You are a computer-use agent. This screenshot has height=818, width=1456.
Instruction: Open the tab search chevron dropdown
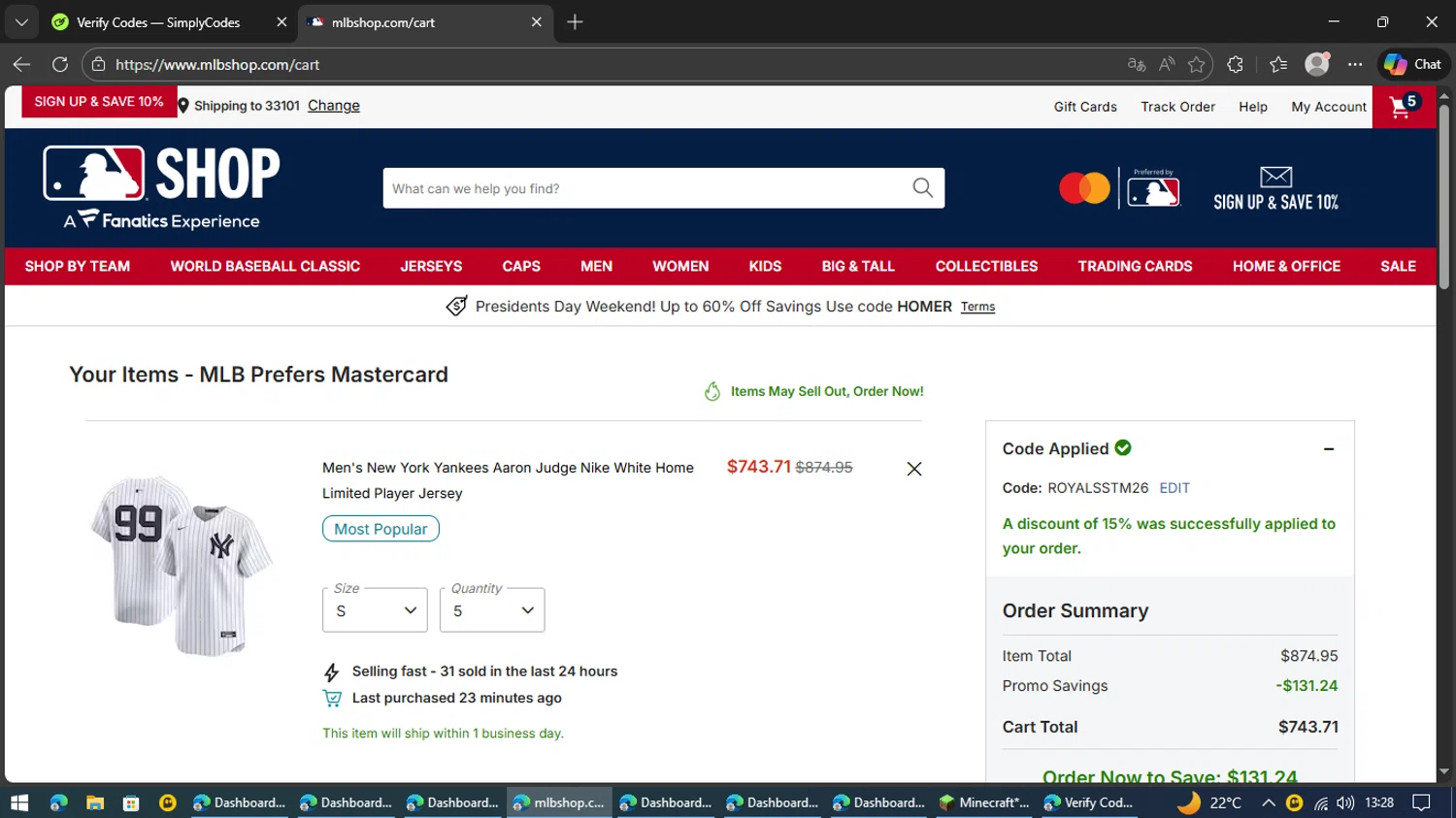[x=21, y=21]
